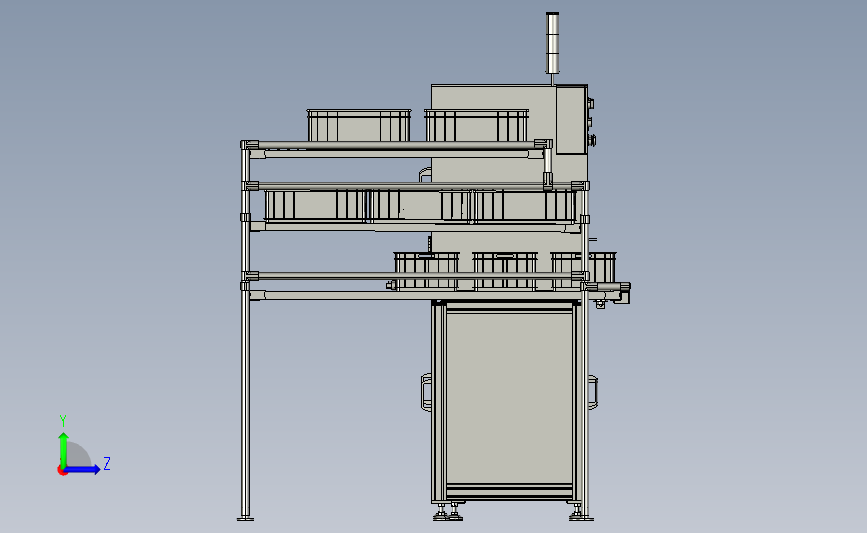
Task: Click the blue Z axis arrow of the triad
Action: [83, 470]
